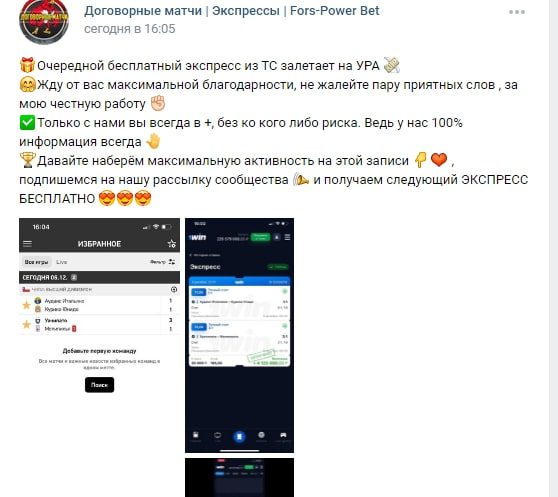Open the Фильтр sliders control
The image size is (558, 497).
tap(163, 262)
